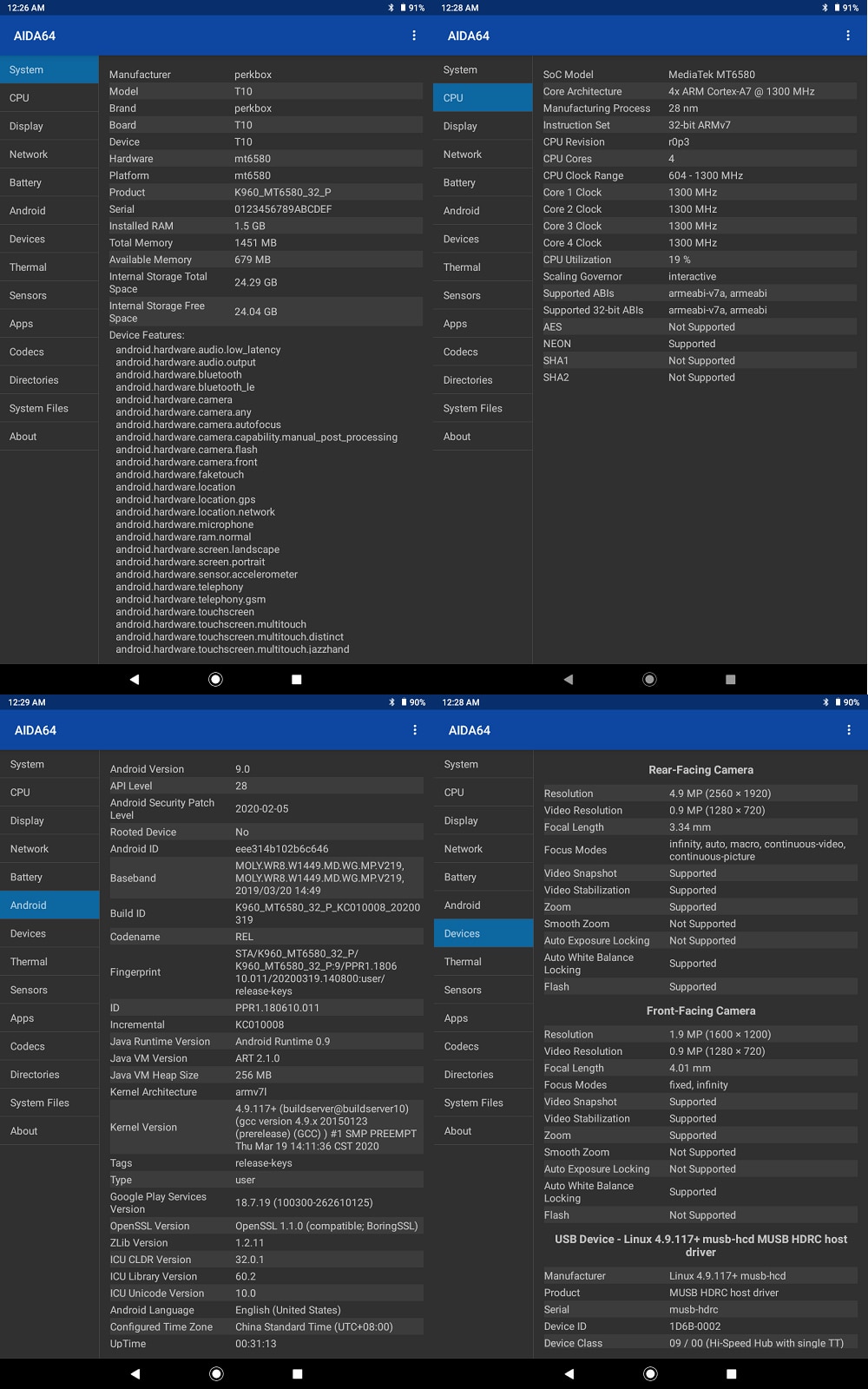This screenshot has height=1389, width=868.
Task: Open the three-dot menu in bottom-right panel
Action: coord(849,730)
